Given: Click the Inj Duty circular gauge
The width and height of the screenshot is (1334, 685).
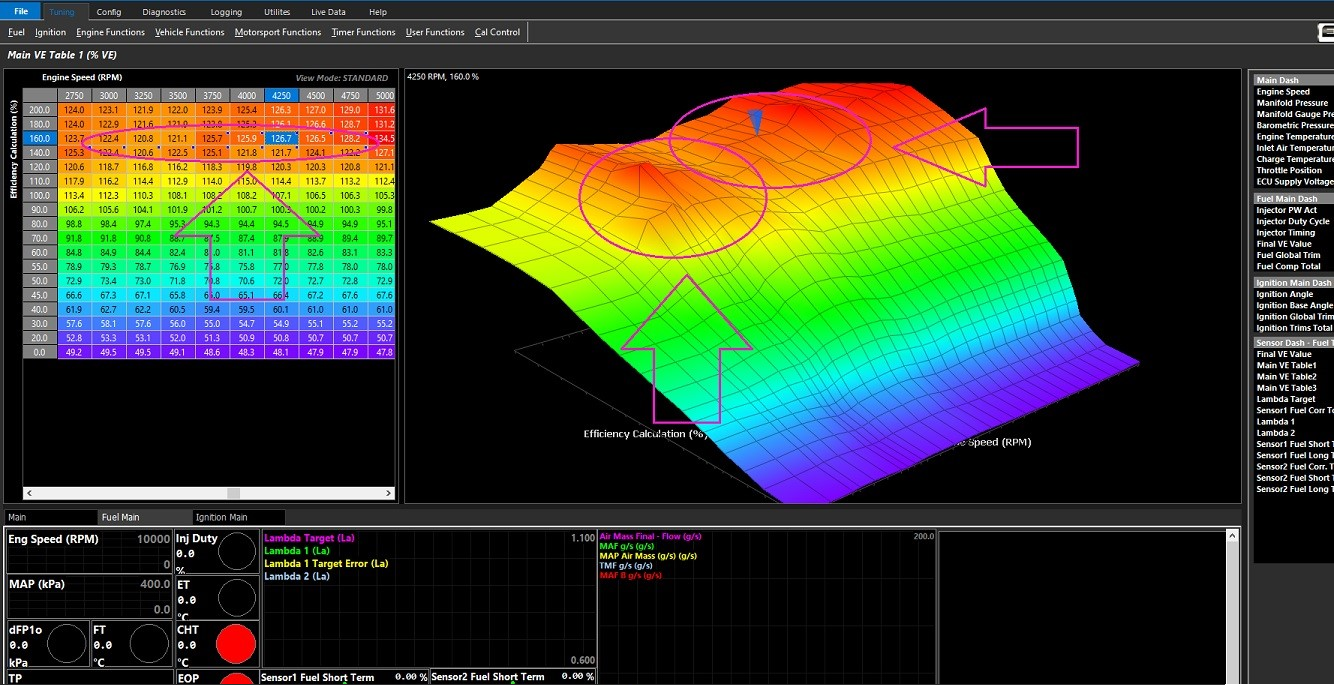Looking at the screenshot, I should pos(237,552).
